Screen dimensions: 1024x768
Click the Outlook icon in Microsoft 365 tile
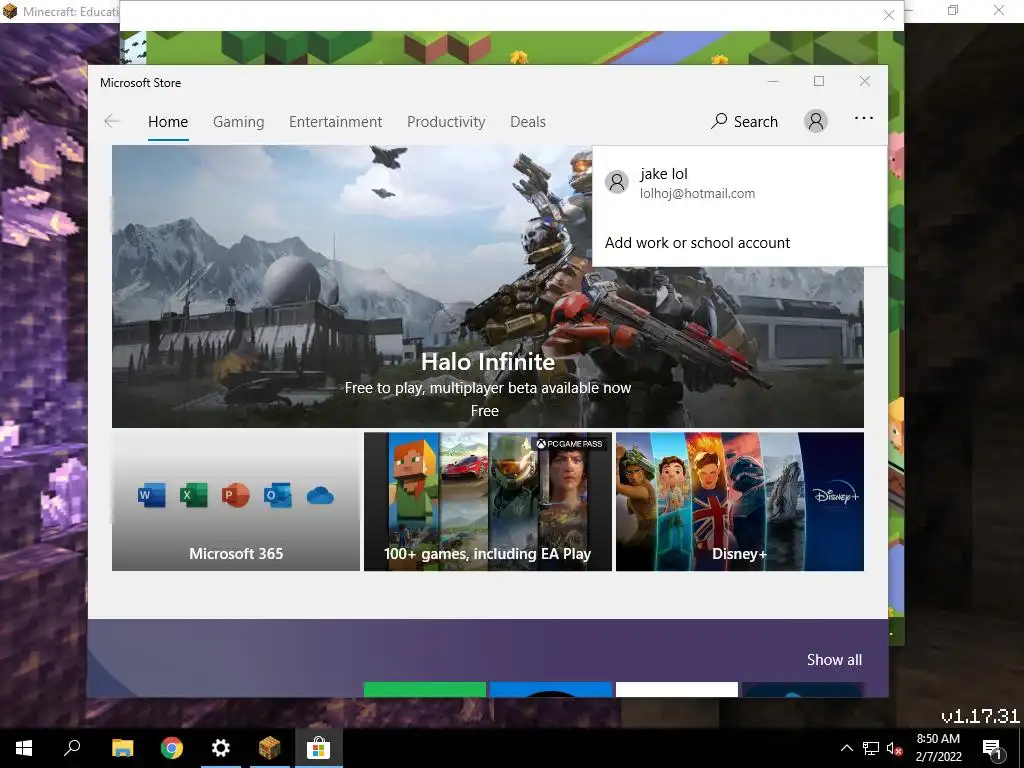click(278, 495)
